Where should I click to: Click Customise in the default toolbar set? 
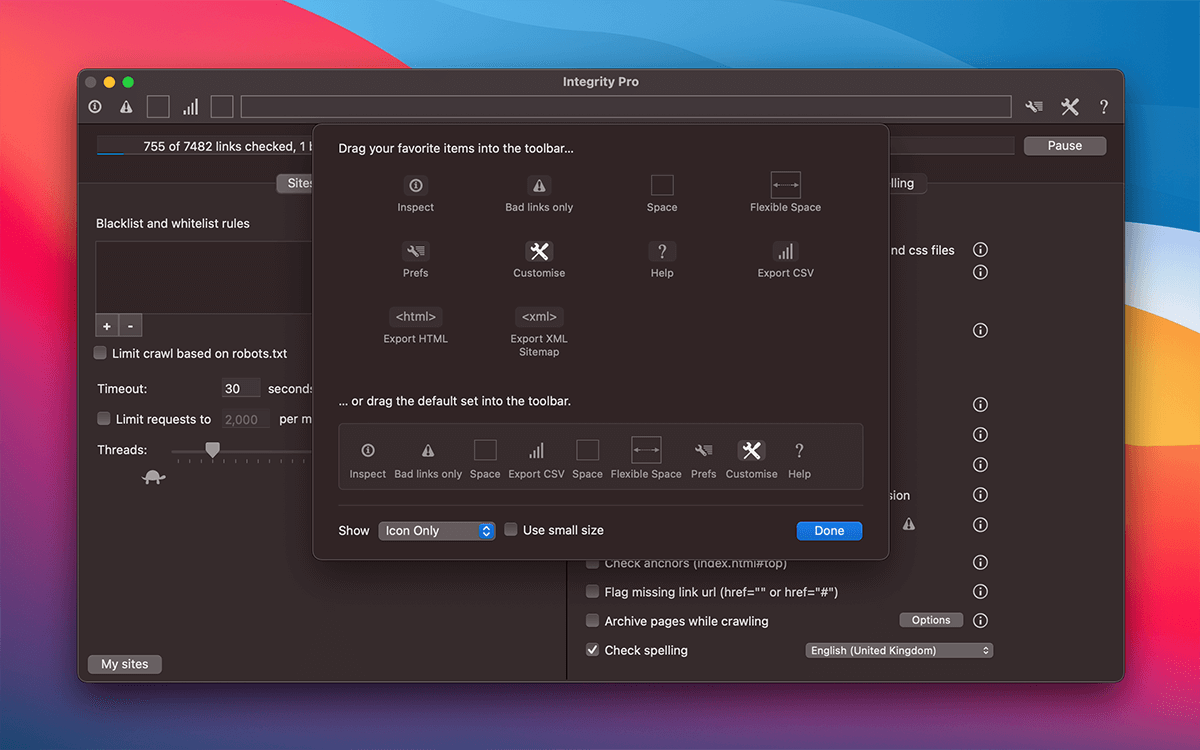752,460
